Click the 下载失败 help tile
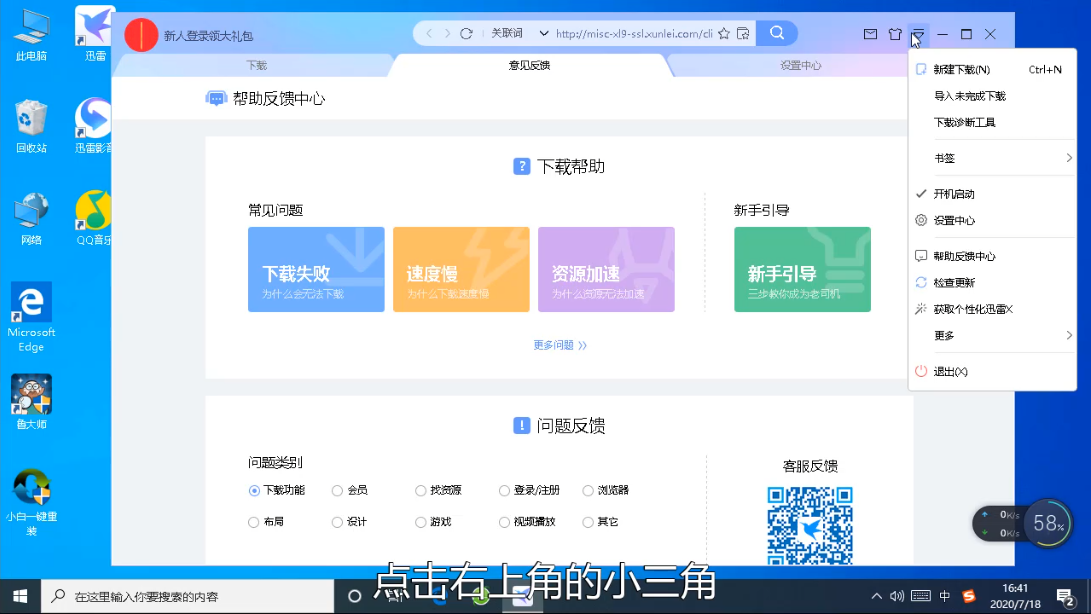 point(316,270)
